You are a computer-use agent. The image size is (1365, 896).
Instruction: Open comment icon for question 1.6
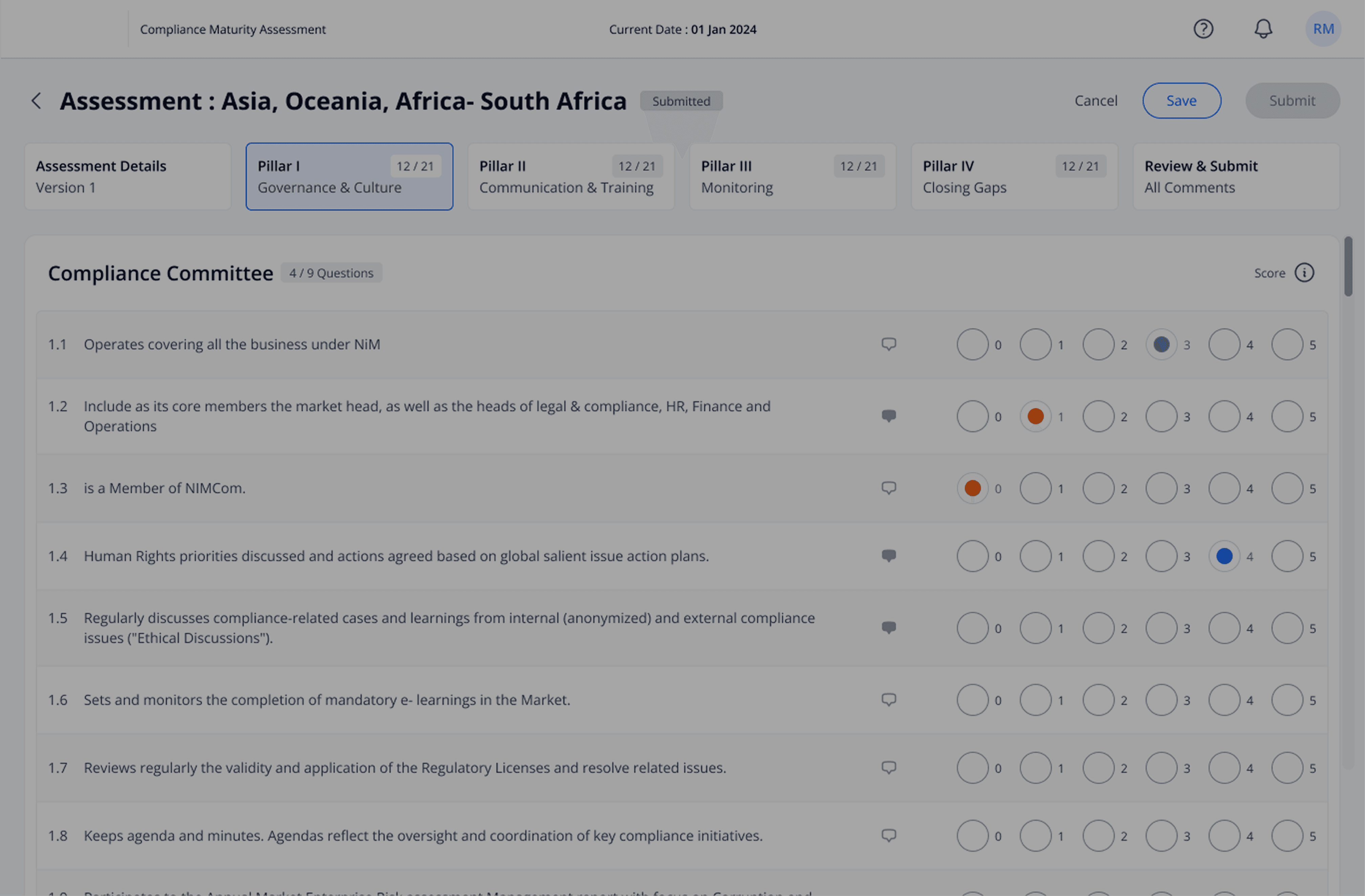[888, 700]
